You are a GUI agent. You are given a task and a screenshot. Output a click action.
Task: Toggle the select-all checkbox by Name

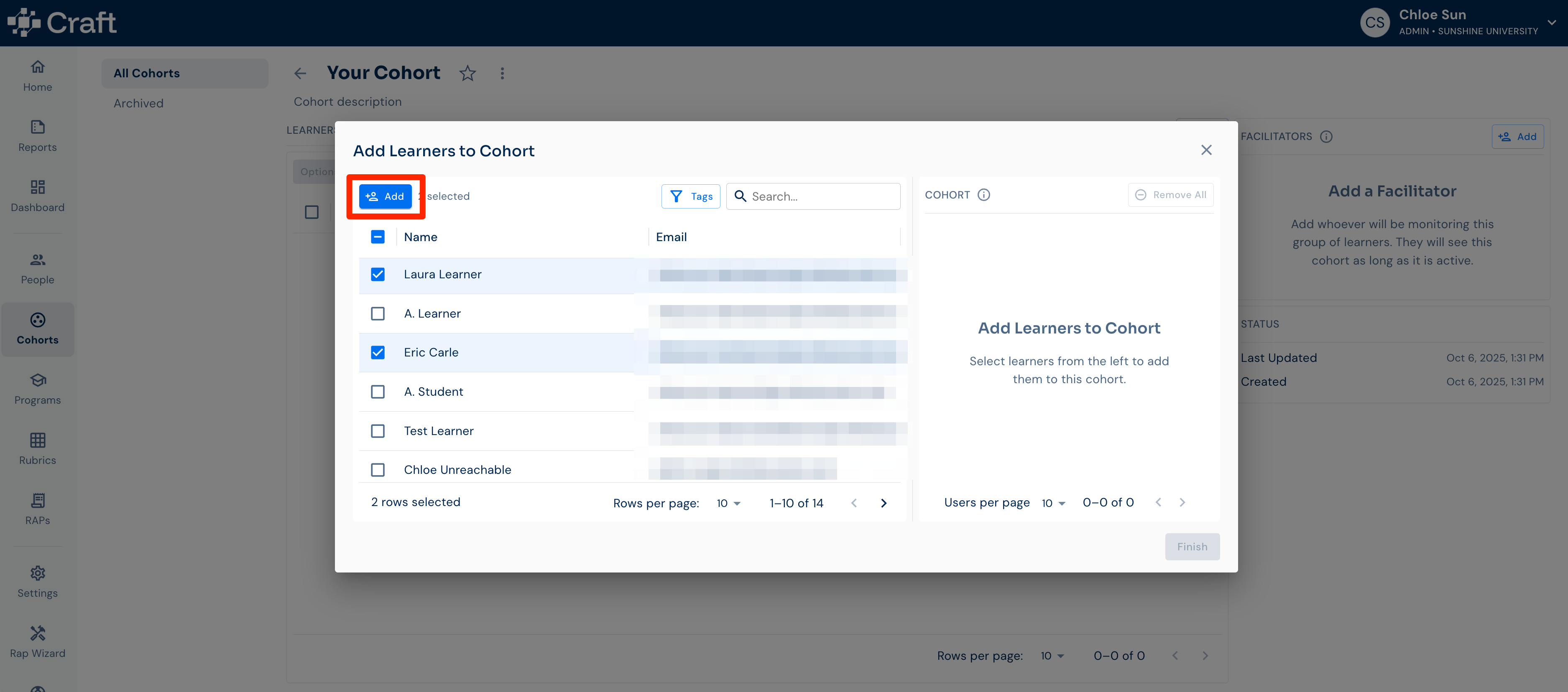click(378, 237)
